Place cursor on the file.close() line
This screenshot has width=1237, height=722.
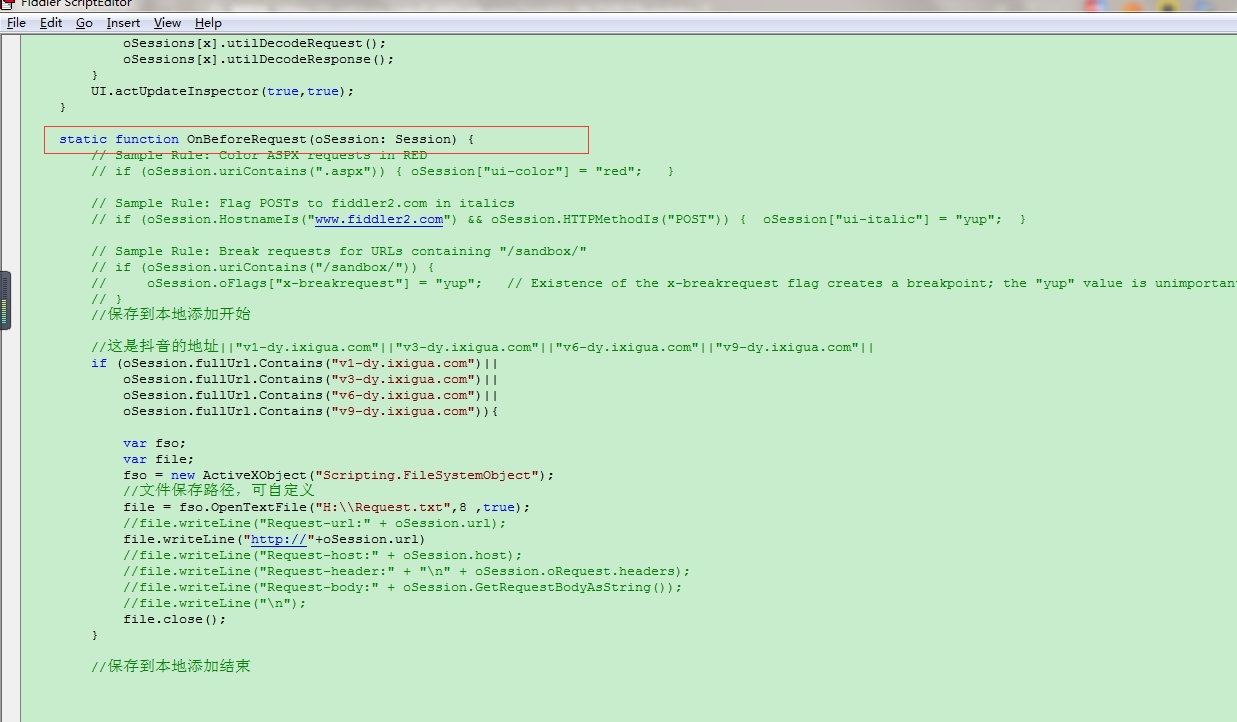[174, 619]
